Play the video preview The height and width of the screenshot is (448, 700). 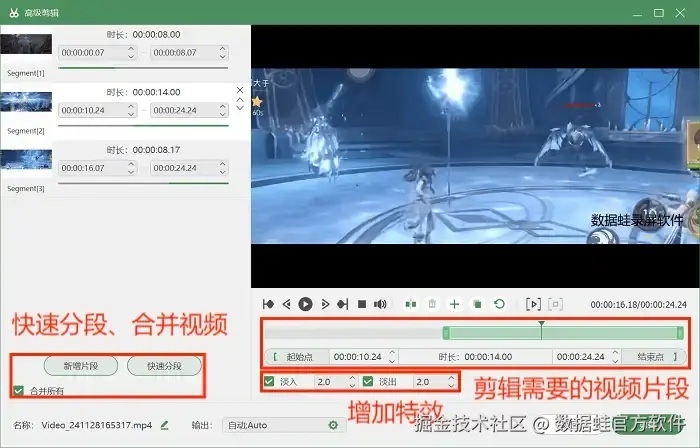click(305, 304)
